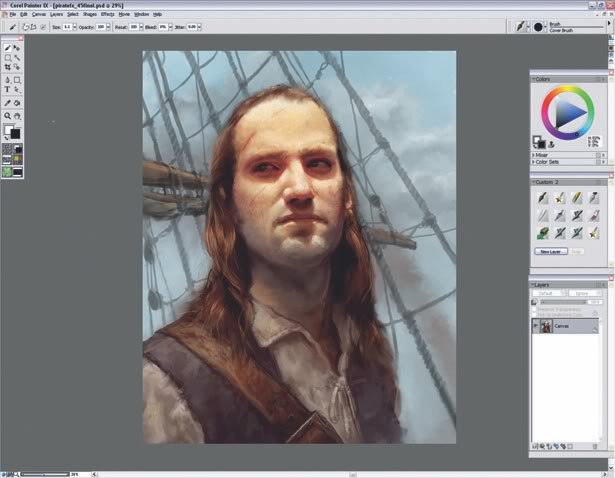Click the toolbox additional black color swatch
The image size is (615, 478).
click(x=16, y=134)
